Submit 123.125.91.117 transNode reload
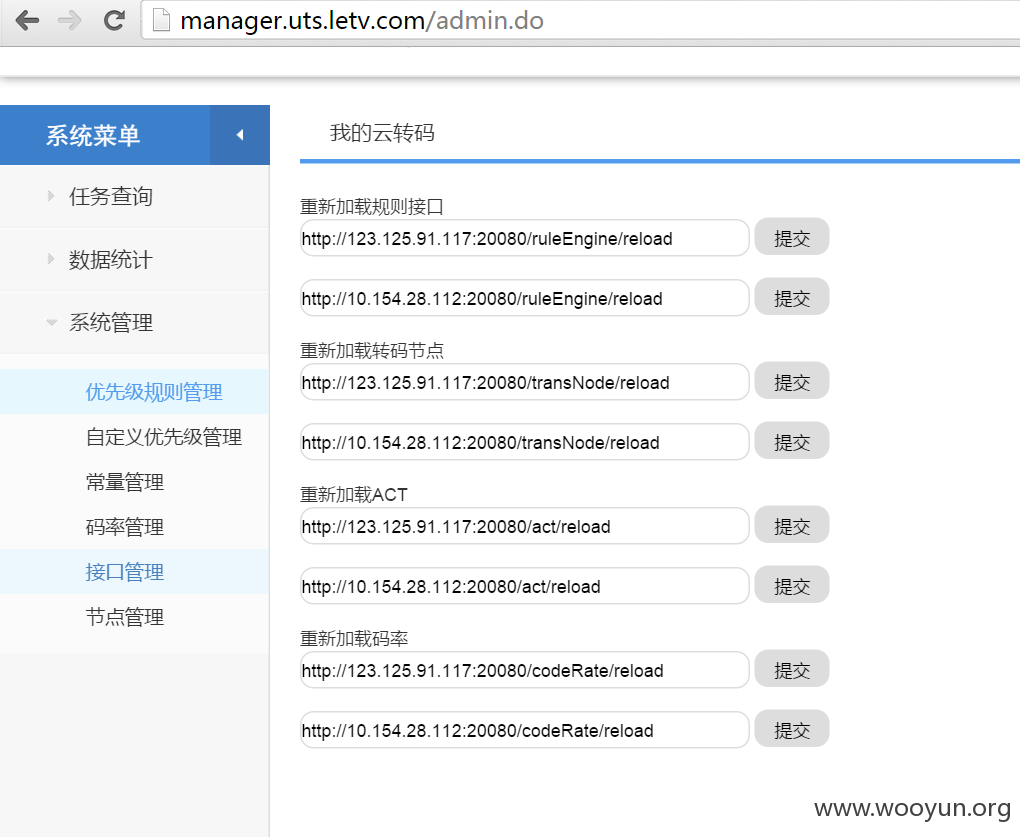This screenshot has height=837, width=1020. (792, 381)
